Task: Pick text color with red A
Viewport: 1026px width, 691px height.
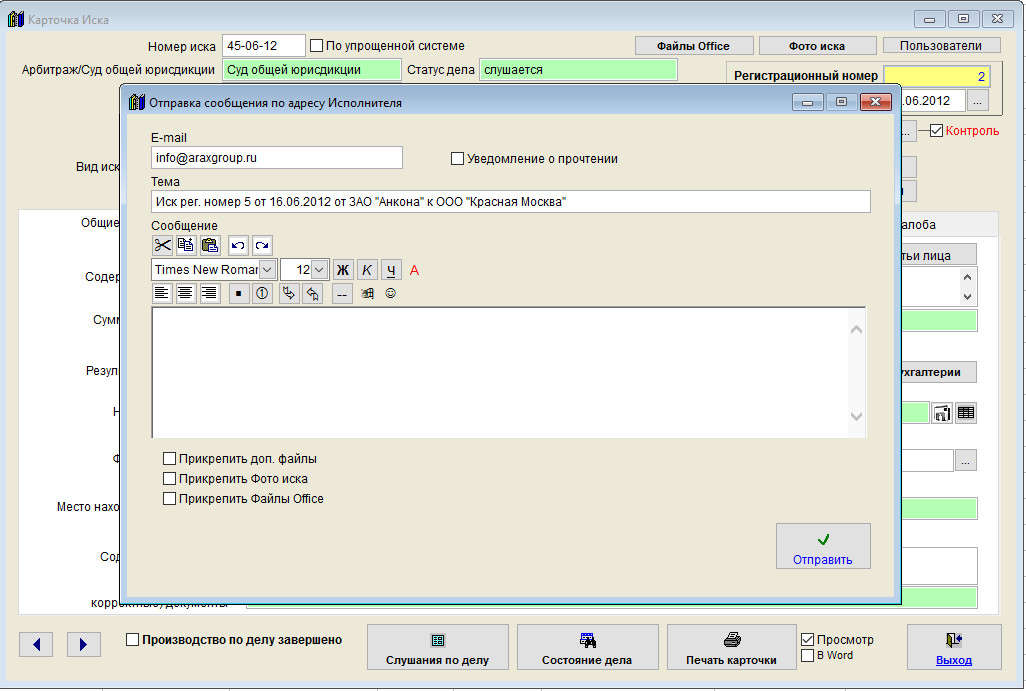Action: [x=415, y=270]
